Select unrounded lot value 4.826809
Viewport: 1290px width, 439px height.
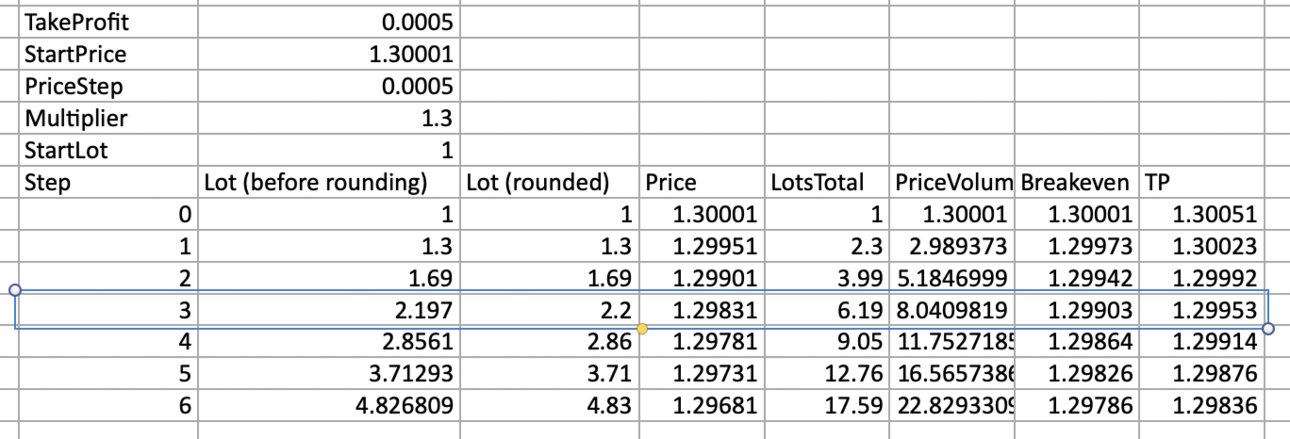(329, 406)
